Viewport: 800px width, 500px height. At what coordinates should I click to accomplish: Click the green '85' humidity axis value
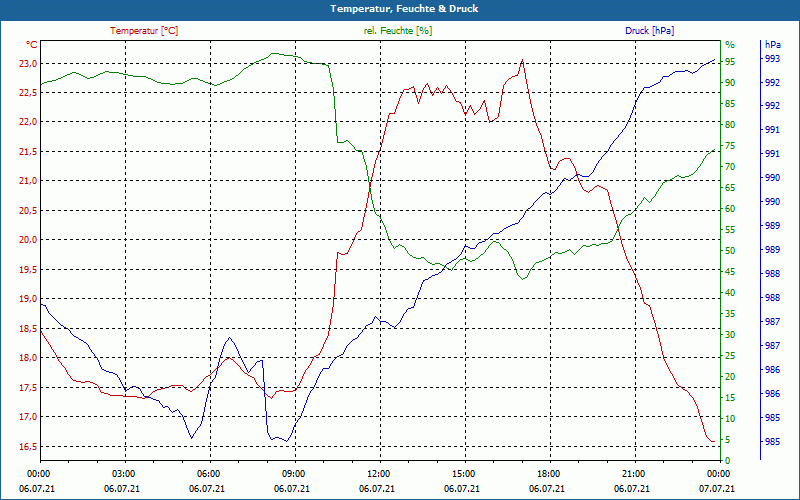coord(730,104)
